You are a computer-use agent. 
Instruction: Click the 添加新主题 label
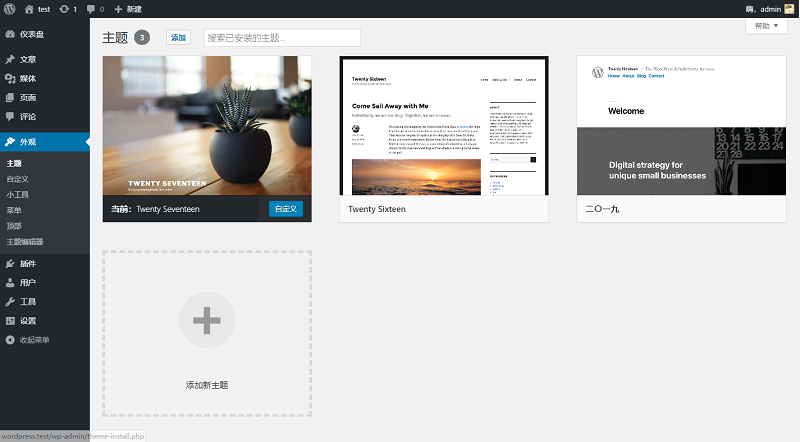[207, 385]
